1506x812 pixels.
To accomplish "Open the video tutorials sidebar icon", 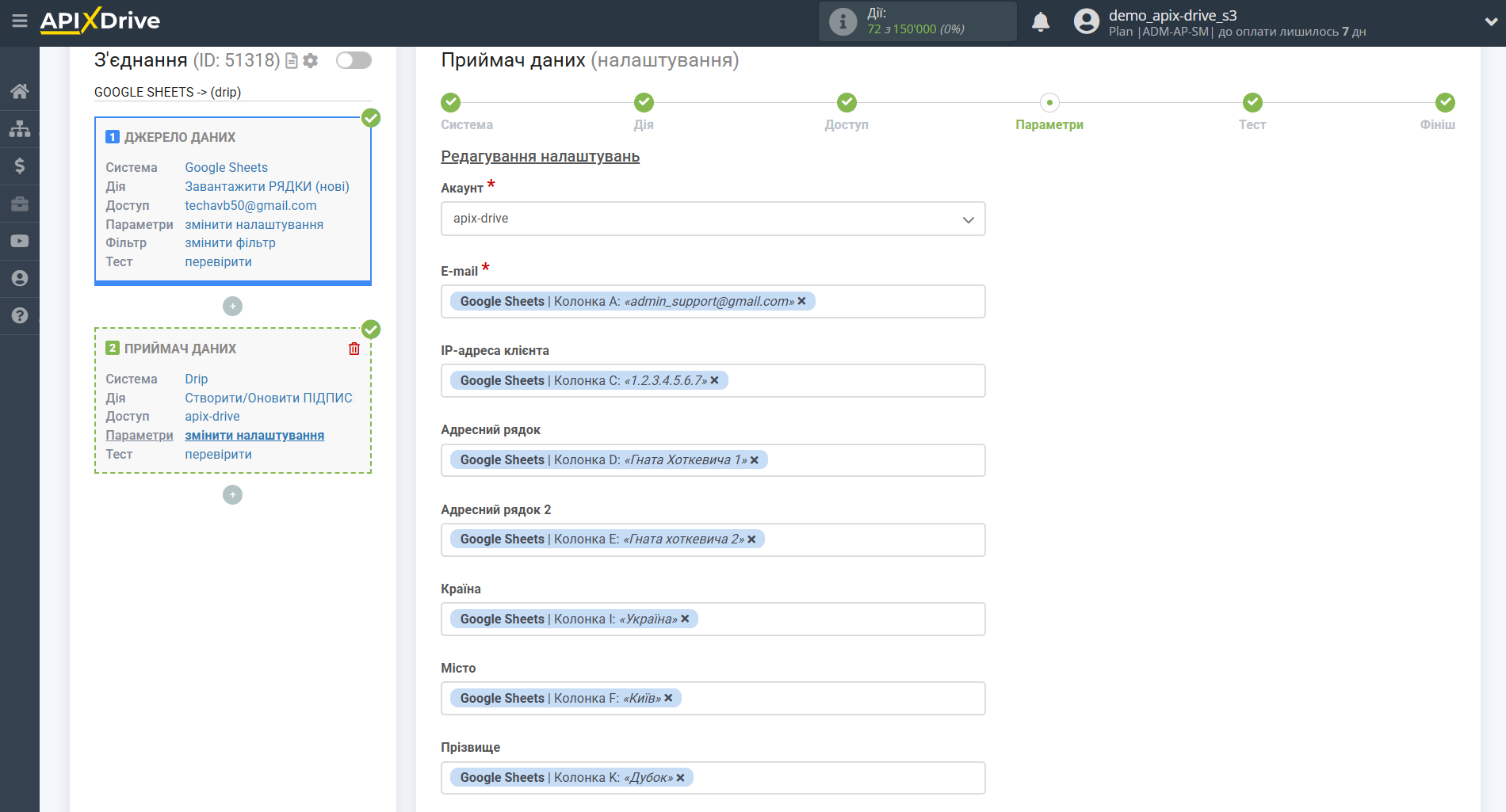I will [x=20, y=241].
